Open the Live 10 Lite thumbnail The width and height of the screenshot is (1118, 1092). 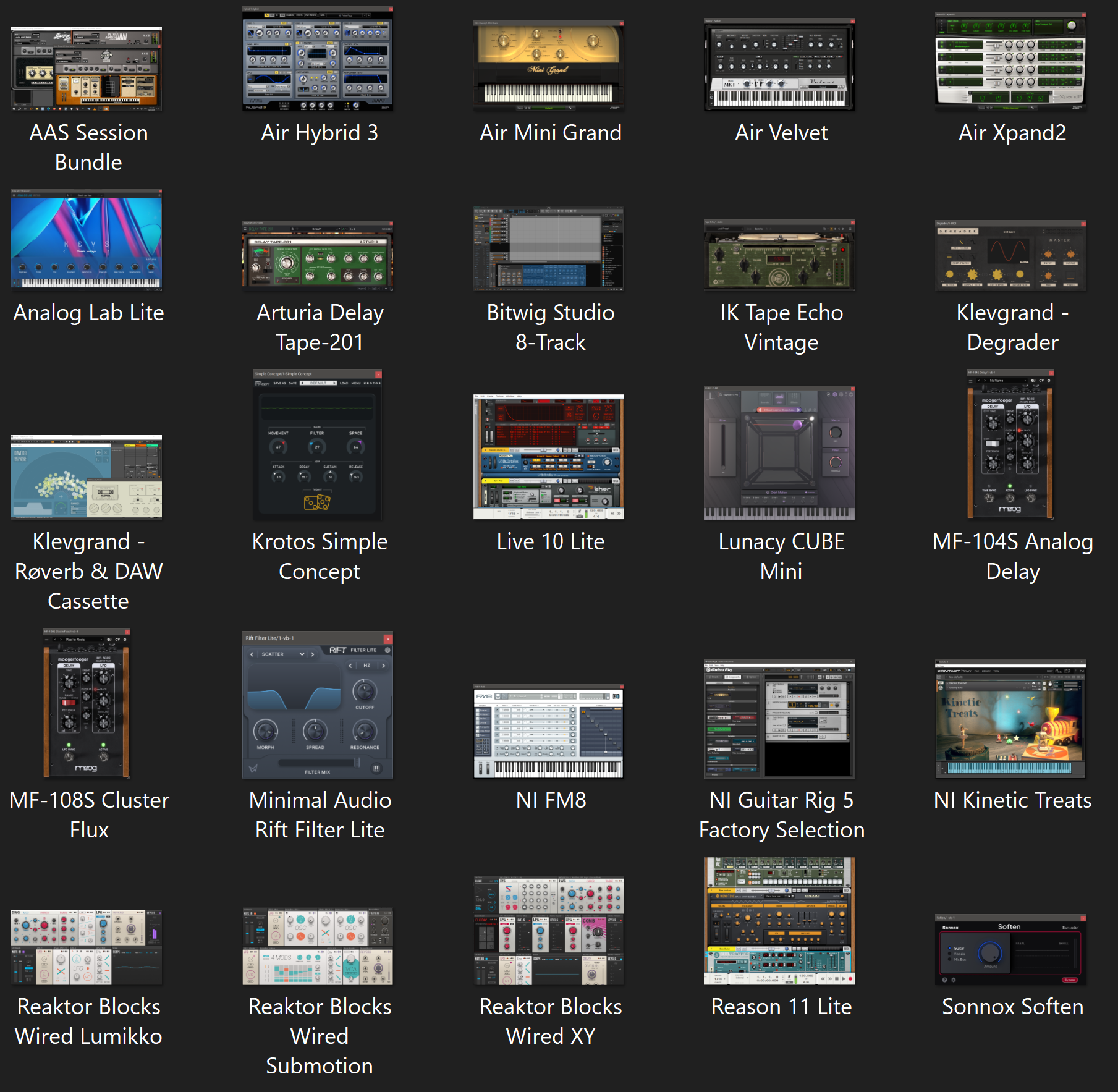[548, 457]
